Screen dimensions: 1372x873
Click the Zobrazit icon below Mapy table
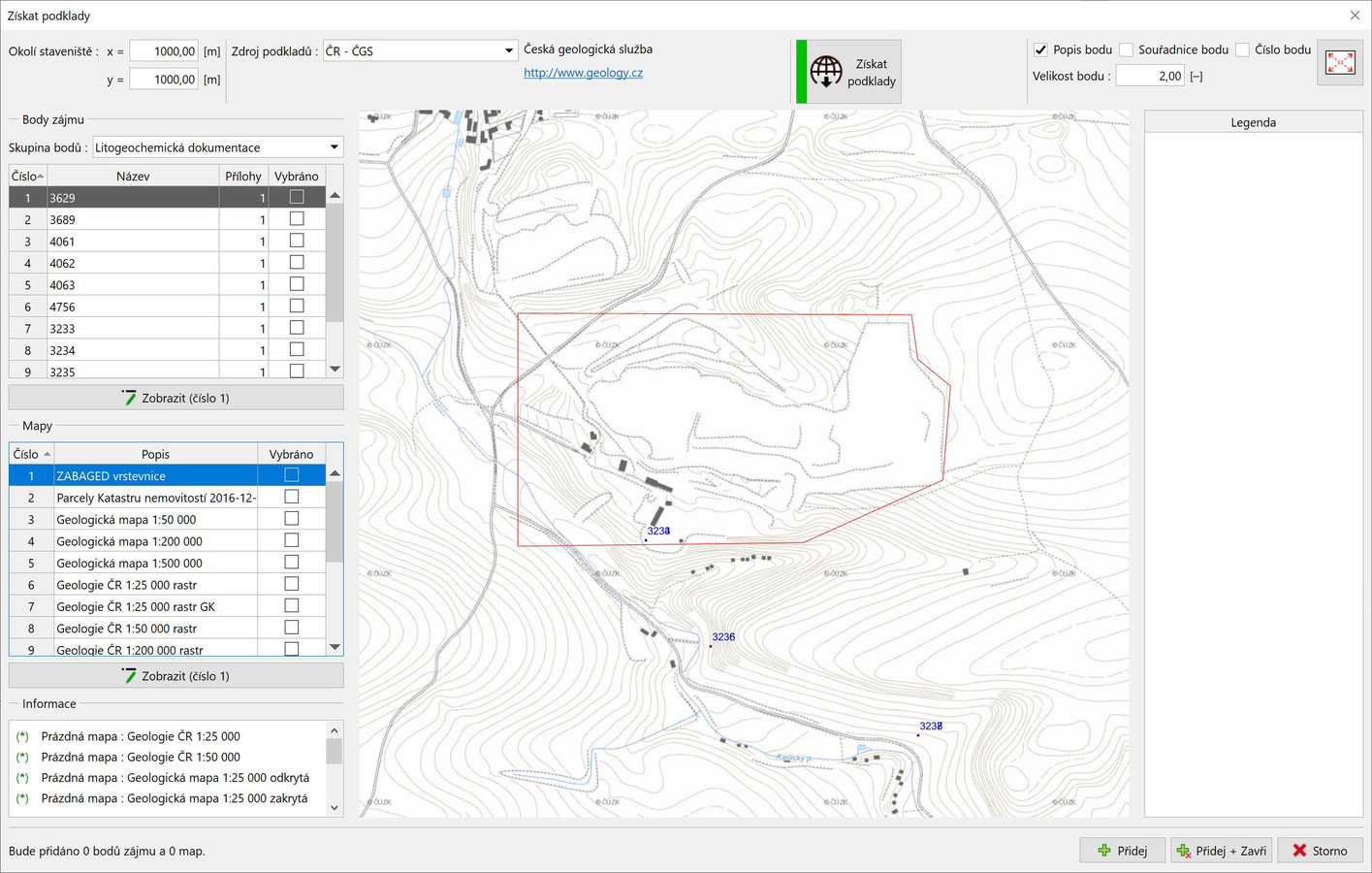coord(129,676)
